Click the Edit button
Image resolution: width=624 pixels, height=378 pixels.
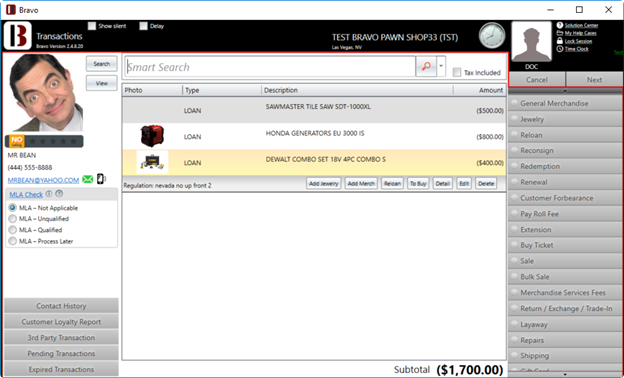(x=464, y=183)
